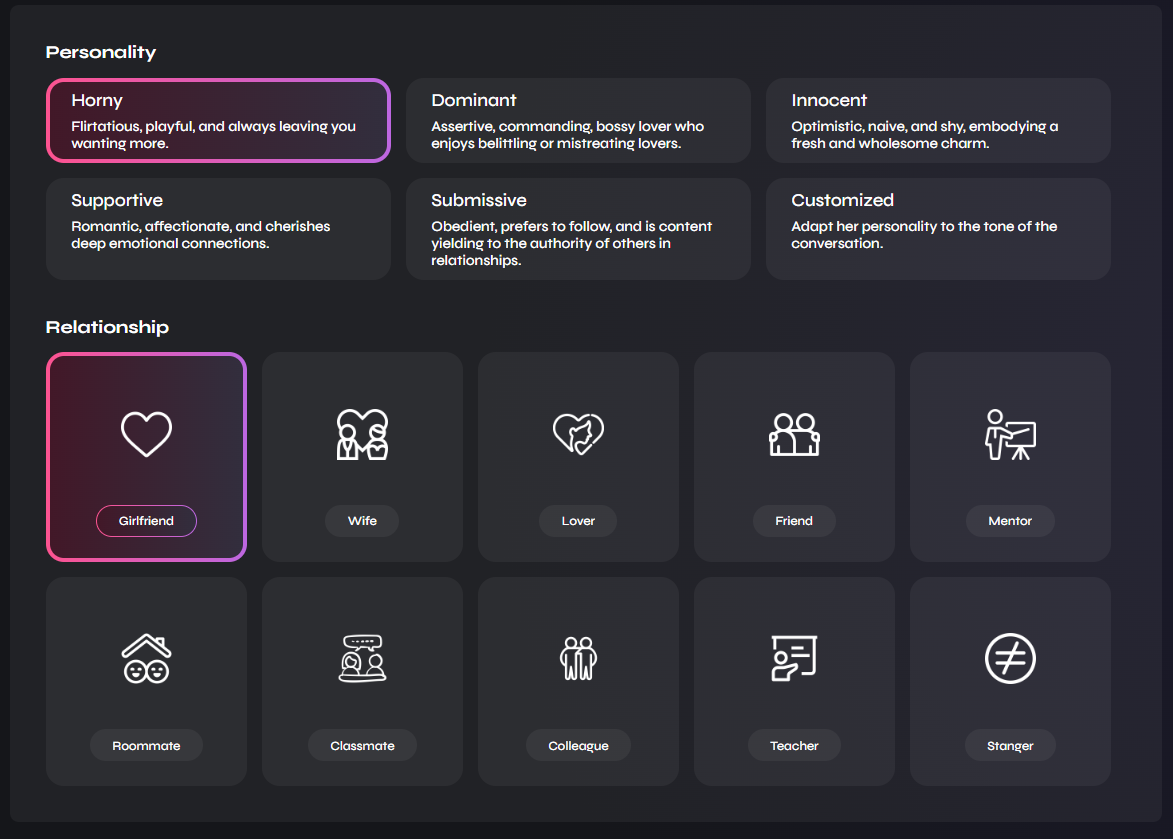Click the Roommate label pill
Image resolution: width=1173 pixels, height=839 pixels.
coord(146,746)
